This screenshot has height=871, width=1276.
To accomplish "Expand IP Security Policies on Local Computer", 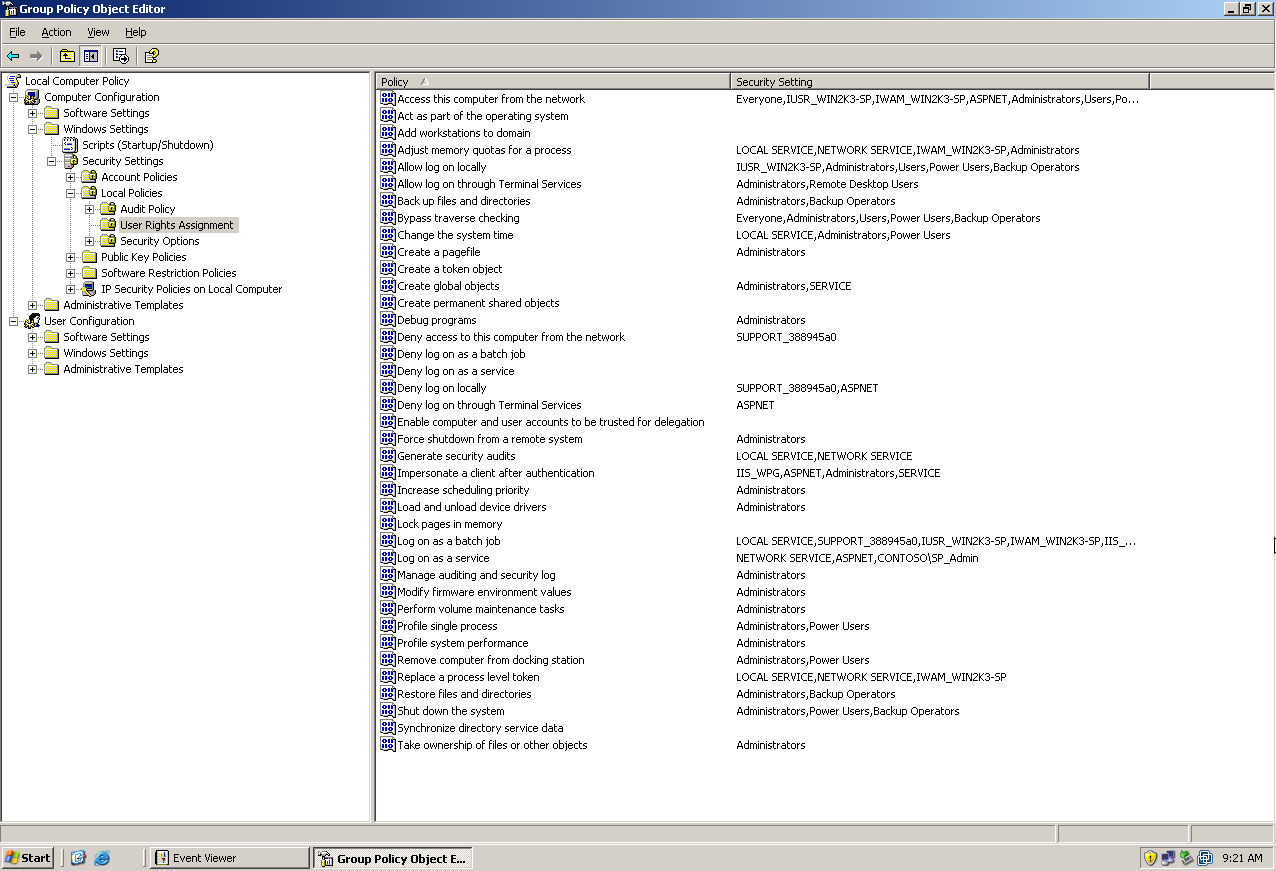I will [x=71, y=289].
